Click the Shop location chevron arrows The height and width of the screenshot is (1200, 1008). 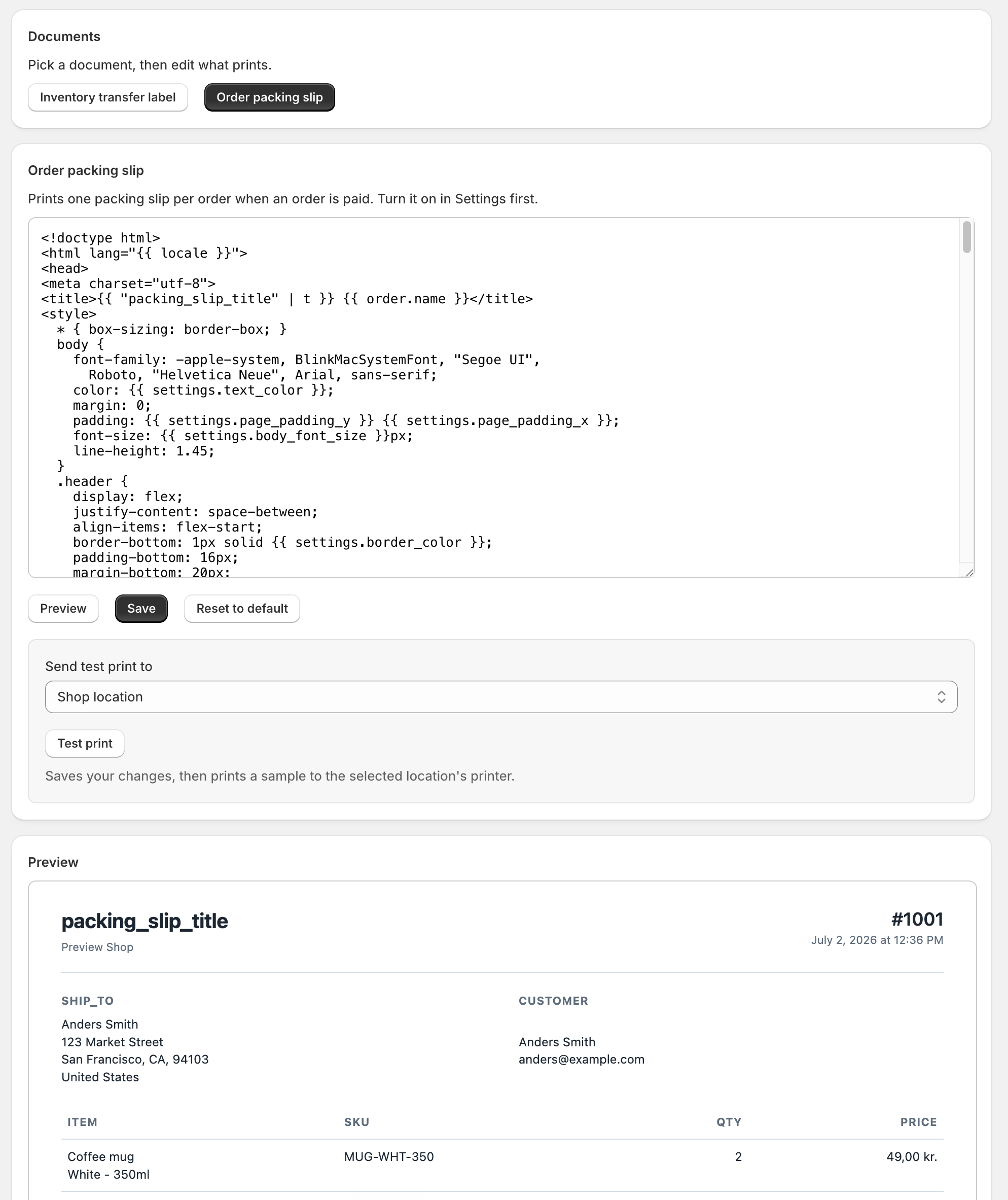941,697
